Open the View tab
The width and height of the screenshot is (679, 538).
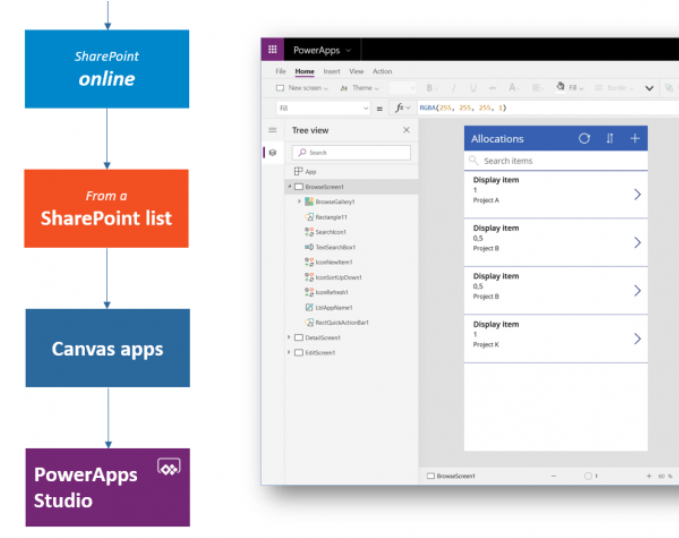356,71
